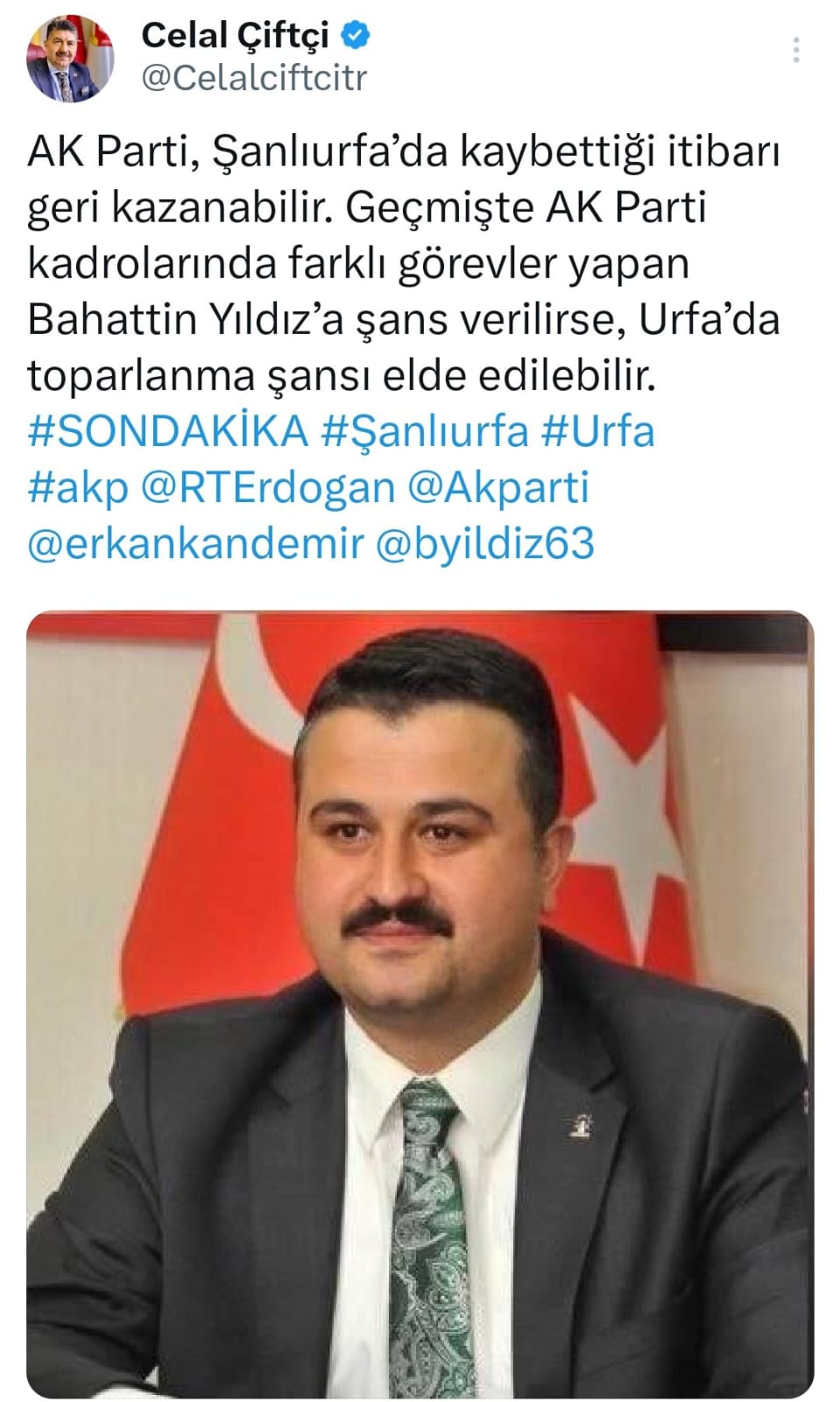Image resolution: width=840 pixels, height=1402 pixels.
Task: Visit the @RTErdogan mention
Action: pos(267,488)
